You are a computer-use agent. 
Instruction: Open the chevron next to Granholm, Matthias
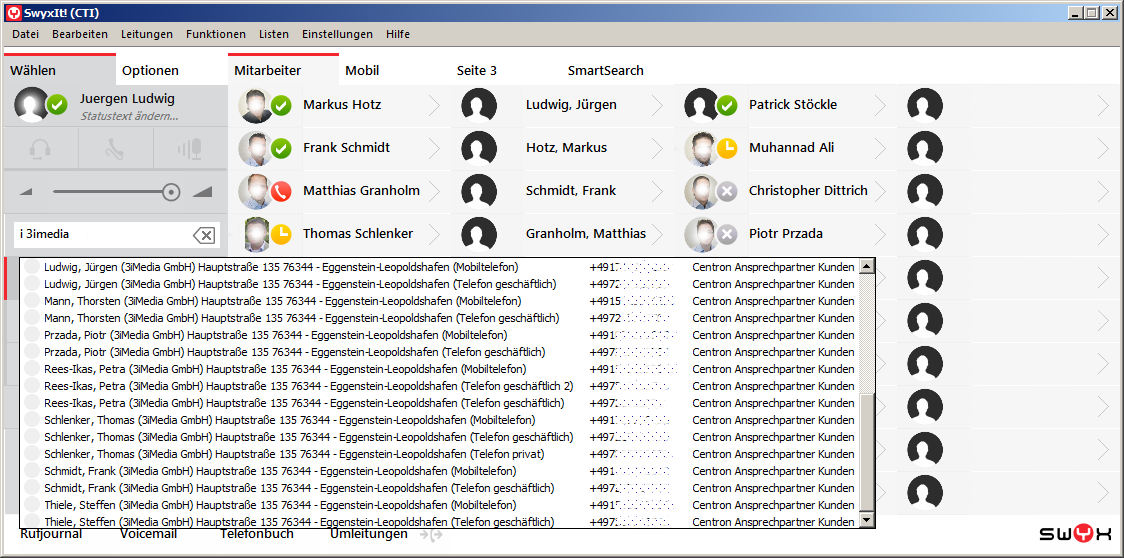pos(657,234)
